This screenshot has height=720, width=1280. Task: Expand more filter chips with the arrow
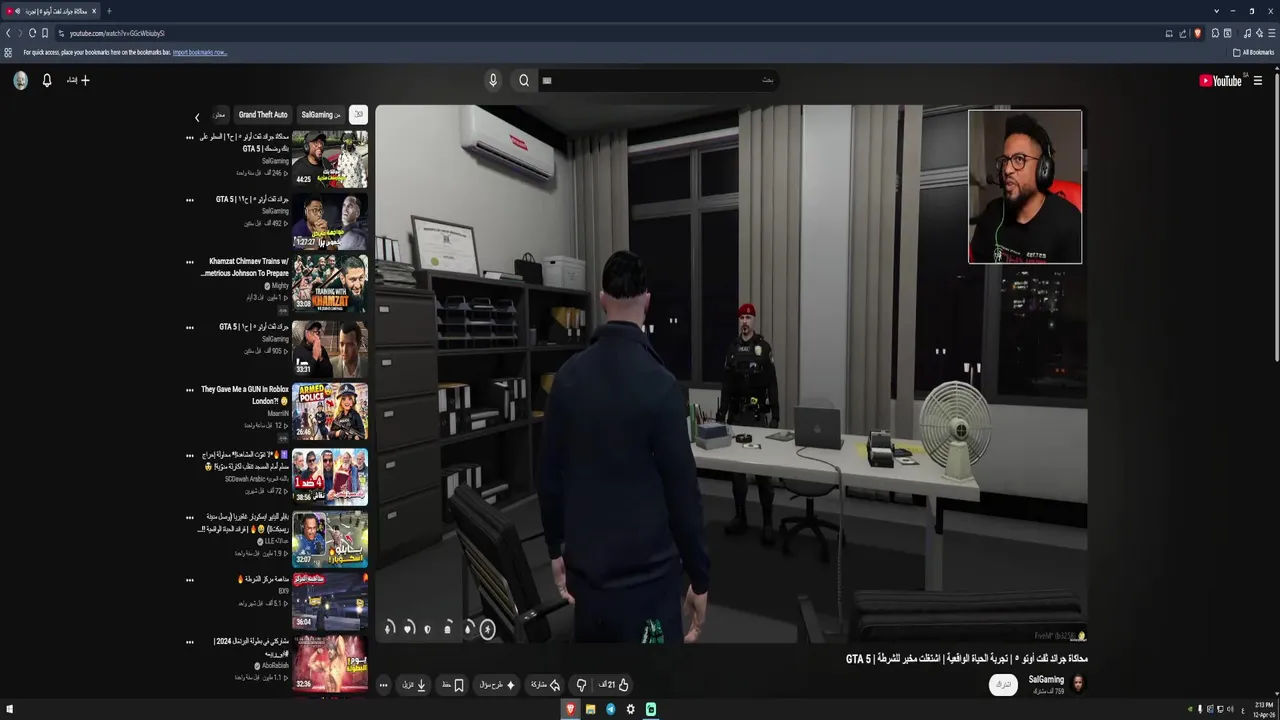197,117
